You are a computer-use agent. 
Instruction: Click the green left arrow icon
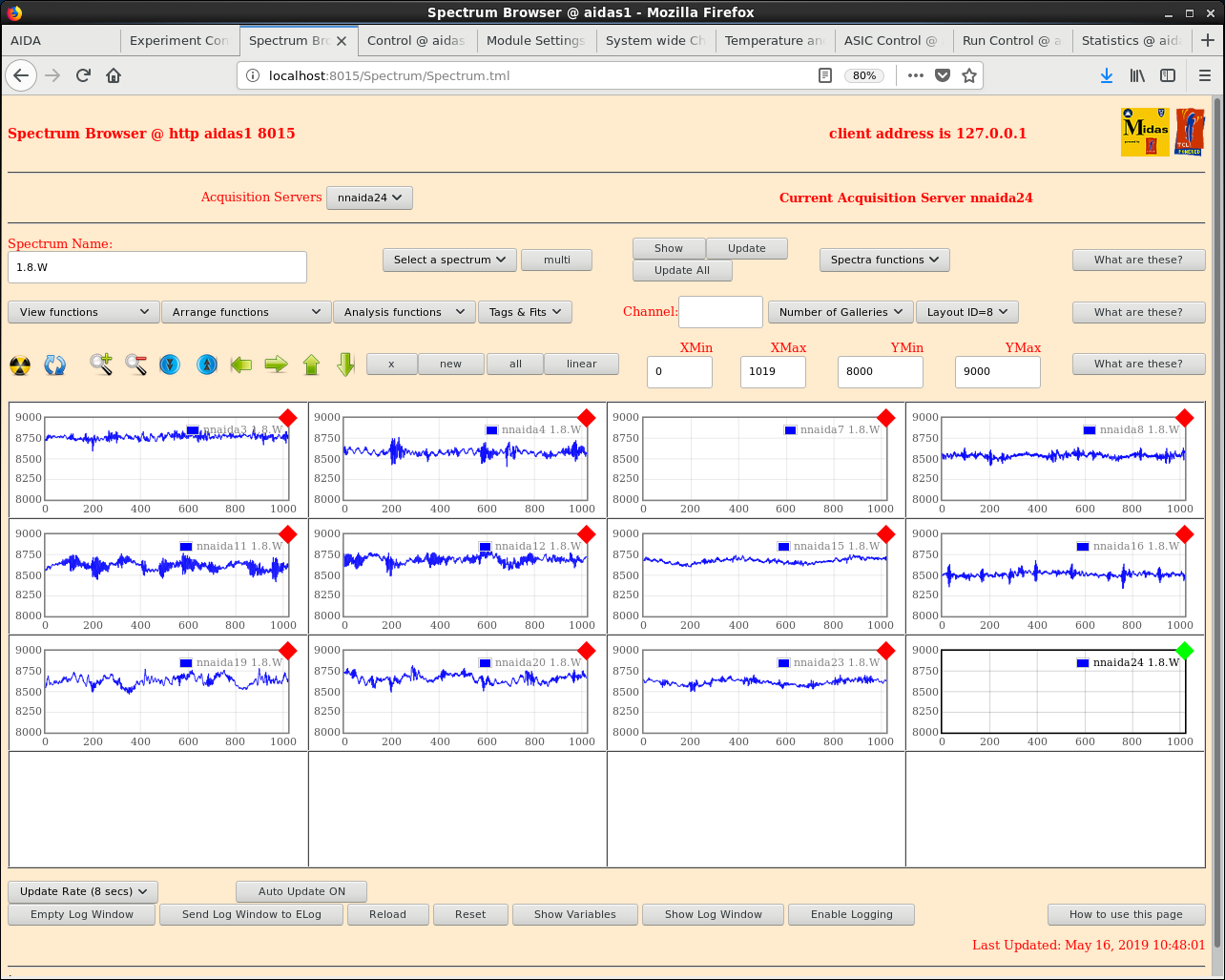241,365
